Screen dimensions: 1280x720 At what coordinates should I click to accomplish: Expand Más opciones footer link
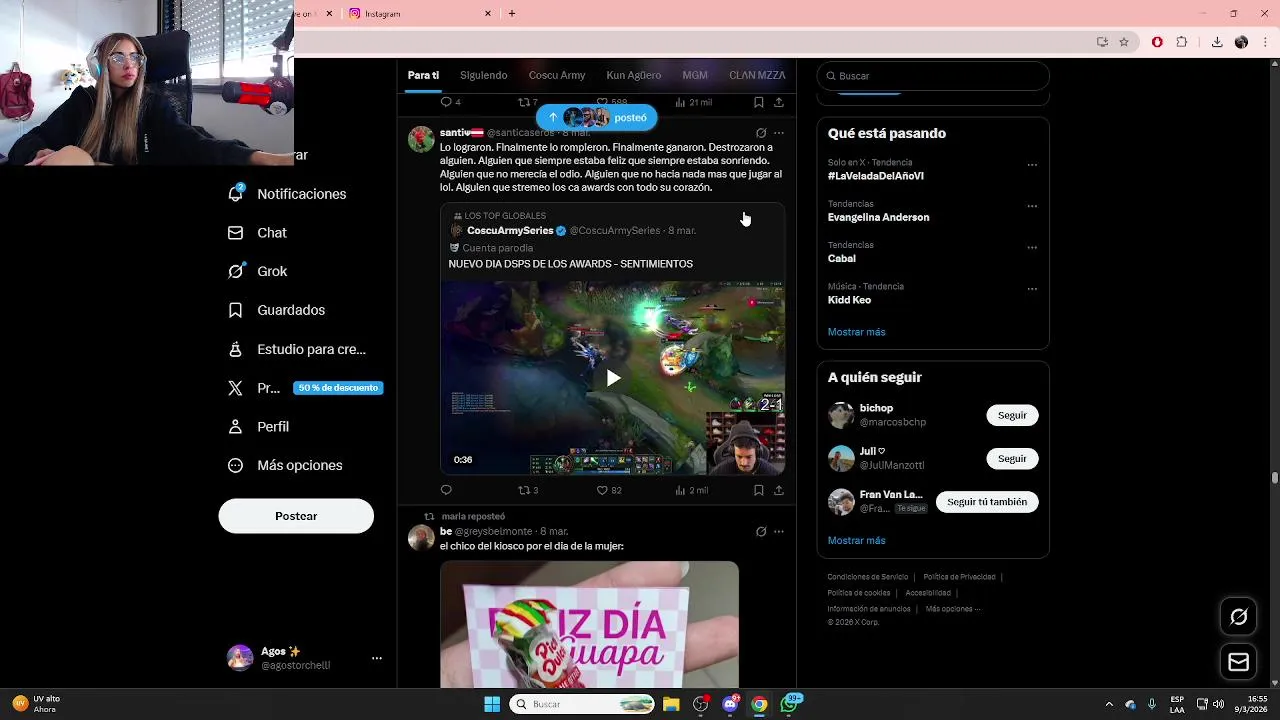953,609
